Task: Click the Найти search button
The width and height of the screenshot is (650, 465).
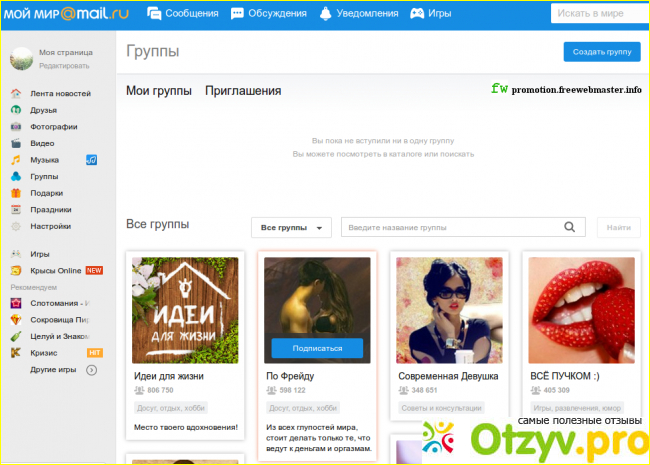Action: pos(618,228)
